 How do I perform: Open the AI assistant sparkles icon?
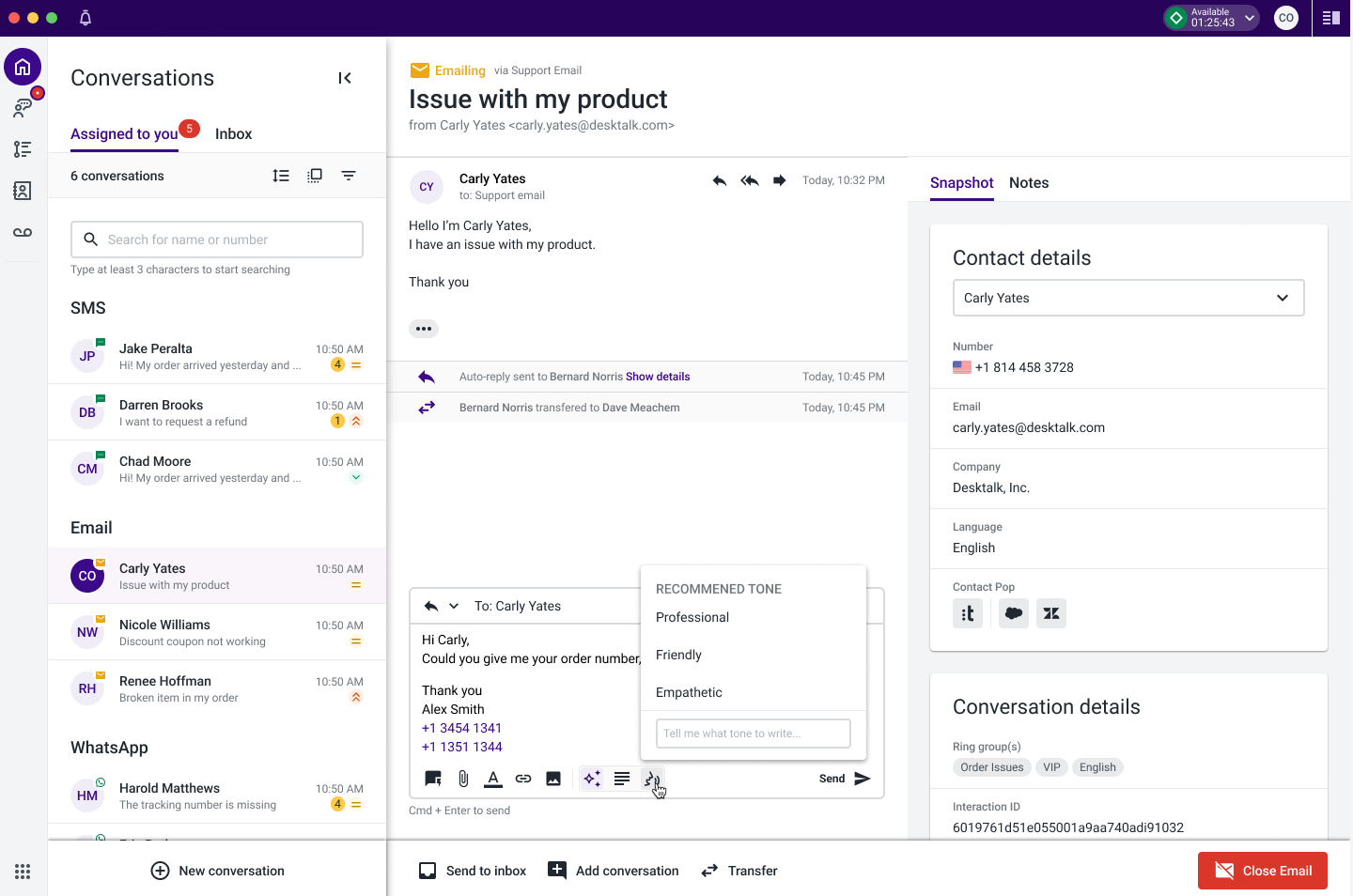(592, 778)
